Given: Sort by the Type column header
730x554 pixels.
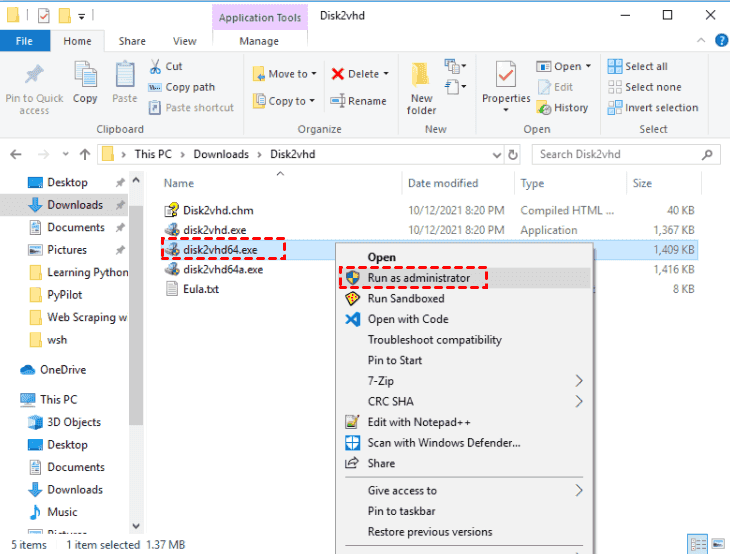Looking at the screenshot, I should click(x=532, y=183).
